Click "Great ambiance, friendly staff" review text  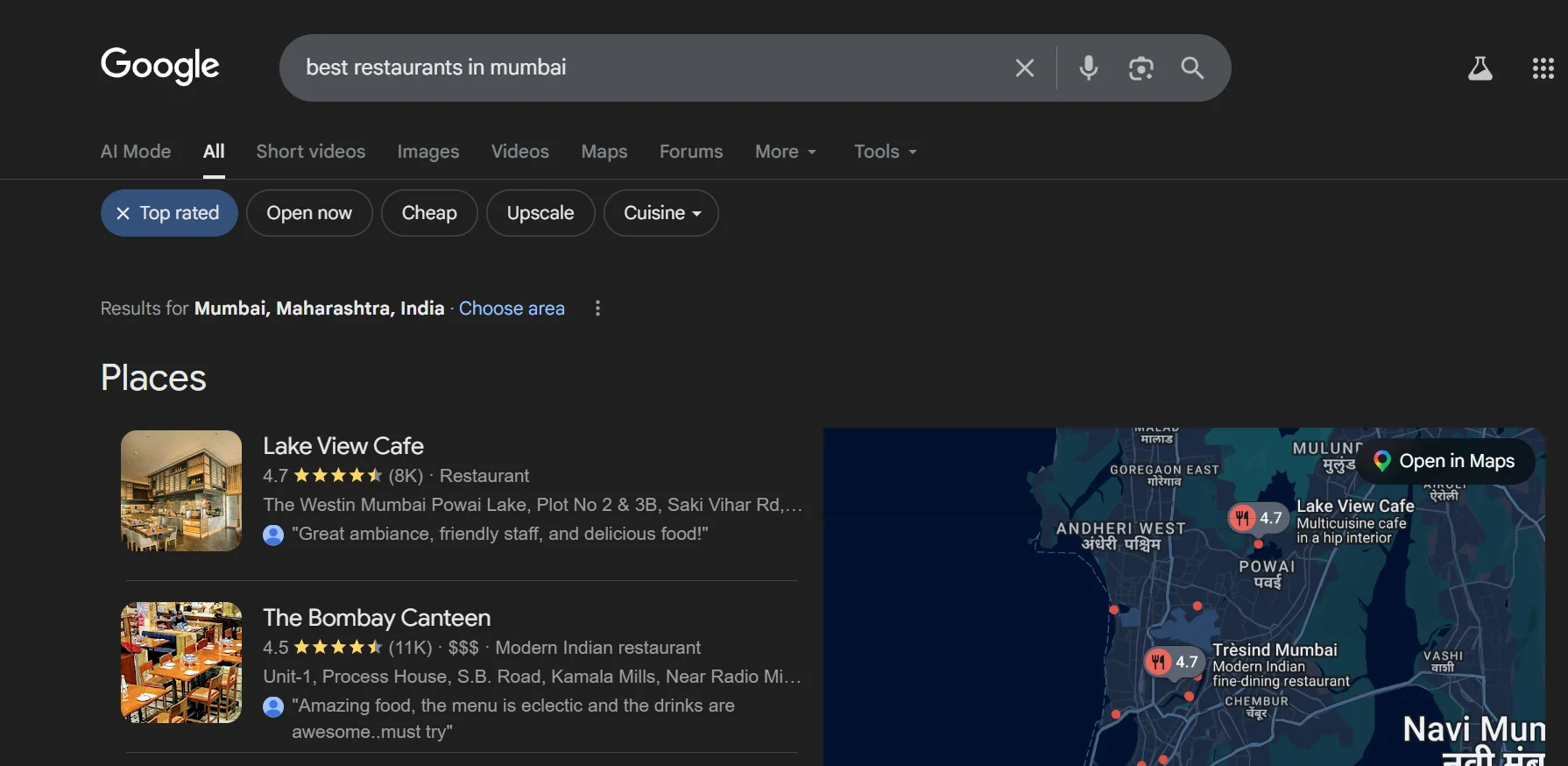(500, 535)
